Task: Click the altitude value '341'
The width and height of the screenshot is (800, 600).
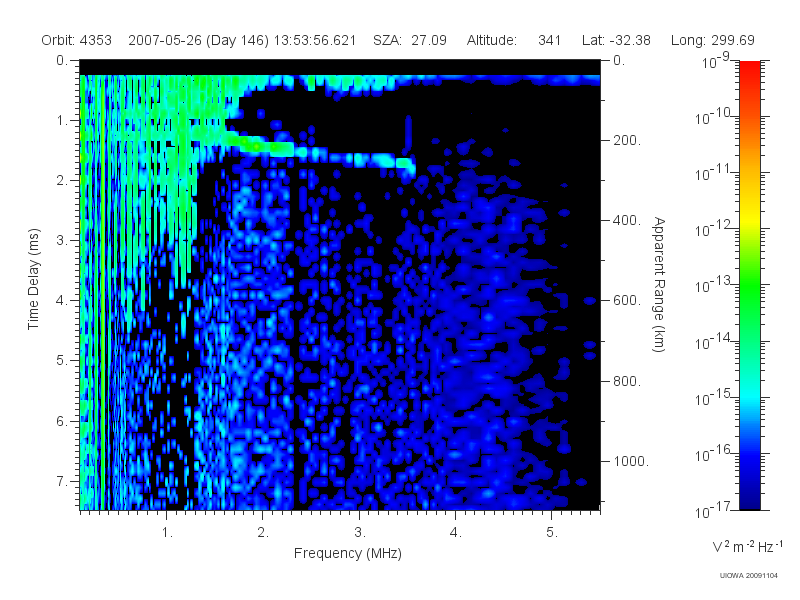Action: click(549, 40)
